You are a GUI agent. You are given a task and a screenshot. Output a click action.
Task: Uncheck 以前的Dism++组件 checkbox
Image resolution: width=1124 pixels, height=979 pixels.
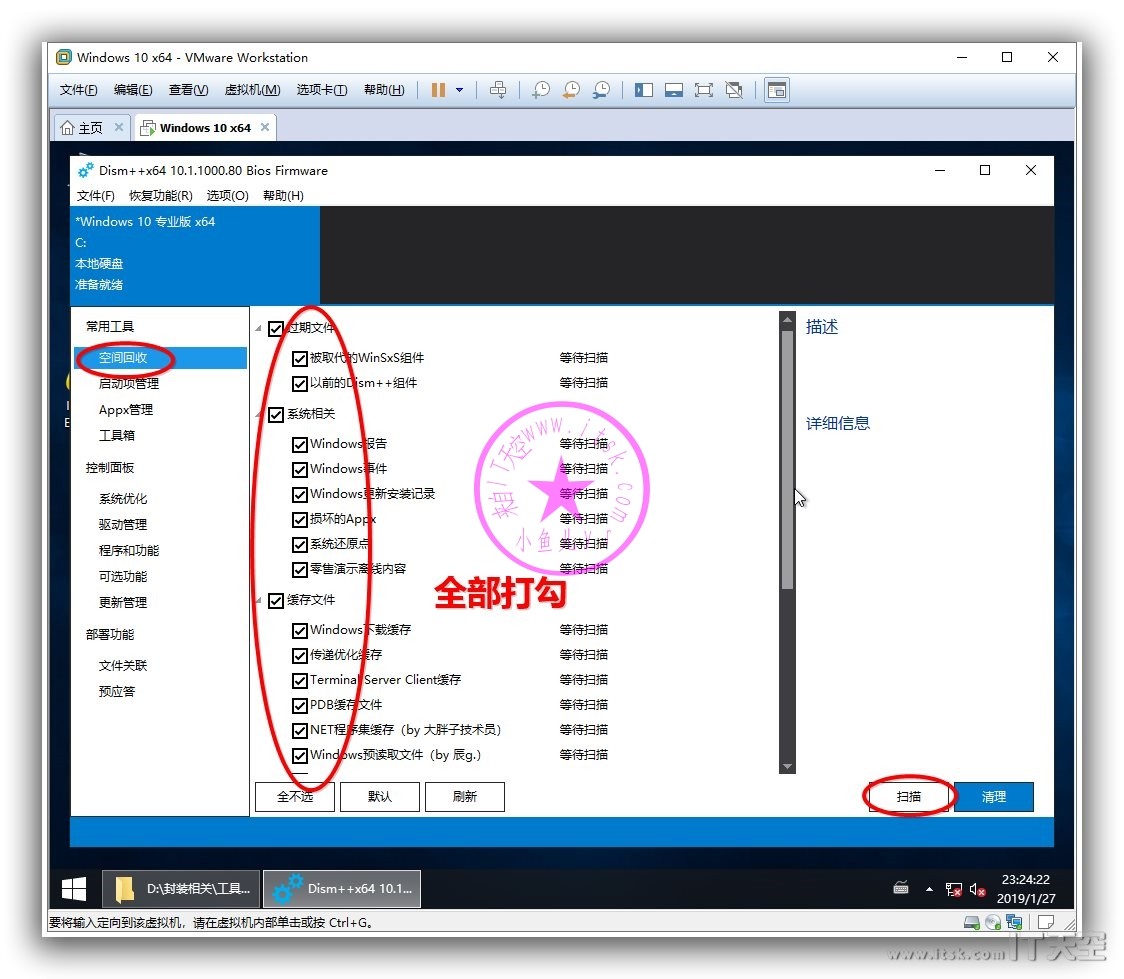(x=300, y=383)
